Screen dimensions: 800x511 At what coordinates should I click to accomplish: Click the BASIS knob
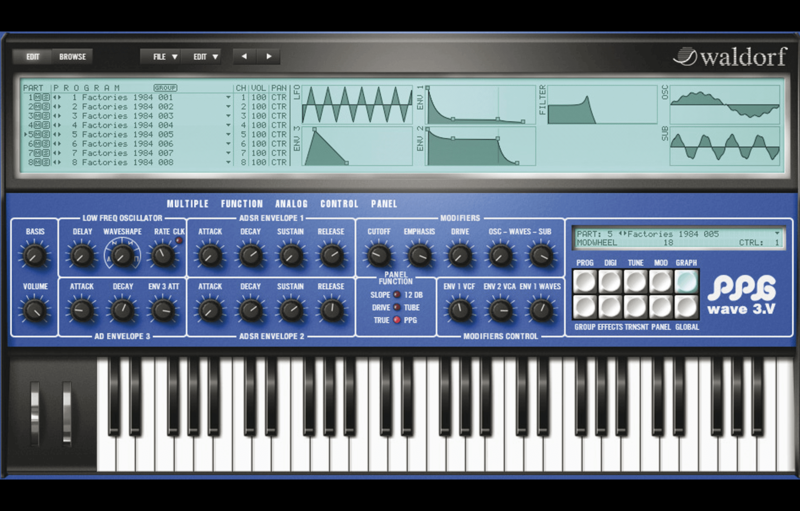tap(35, 255)
